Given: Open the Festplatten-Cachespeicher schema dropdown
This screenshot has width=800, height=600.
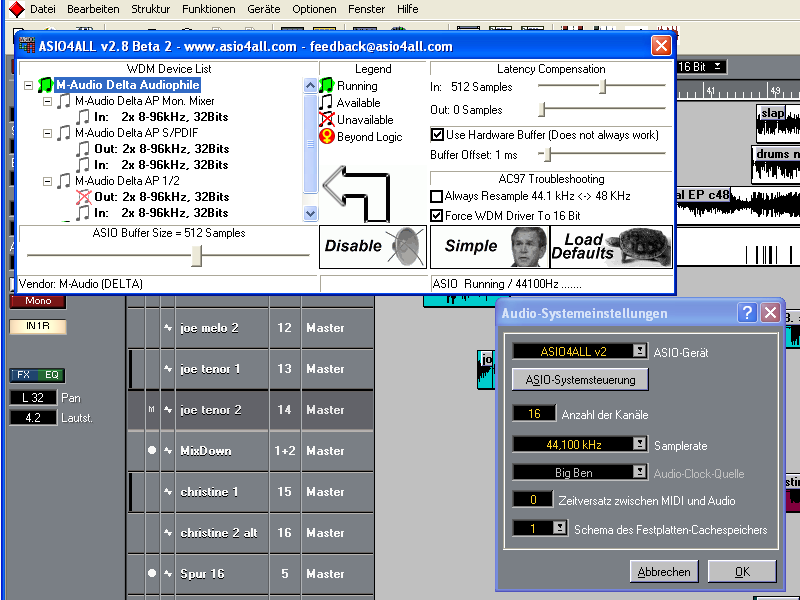Looking at the screenshot, I should [x=560, y=527].
